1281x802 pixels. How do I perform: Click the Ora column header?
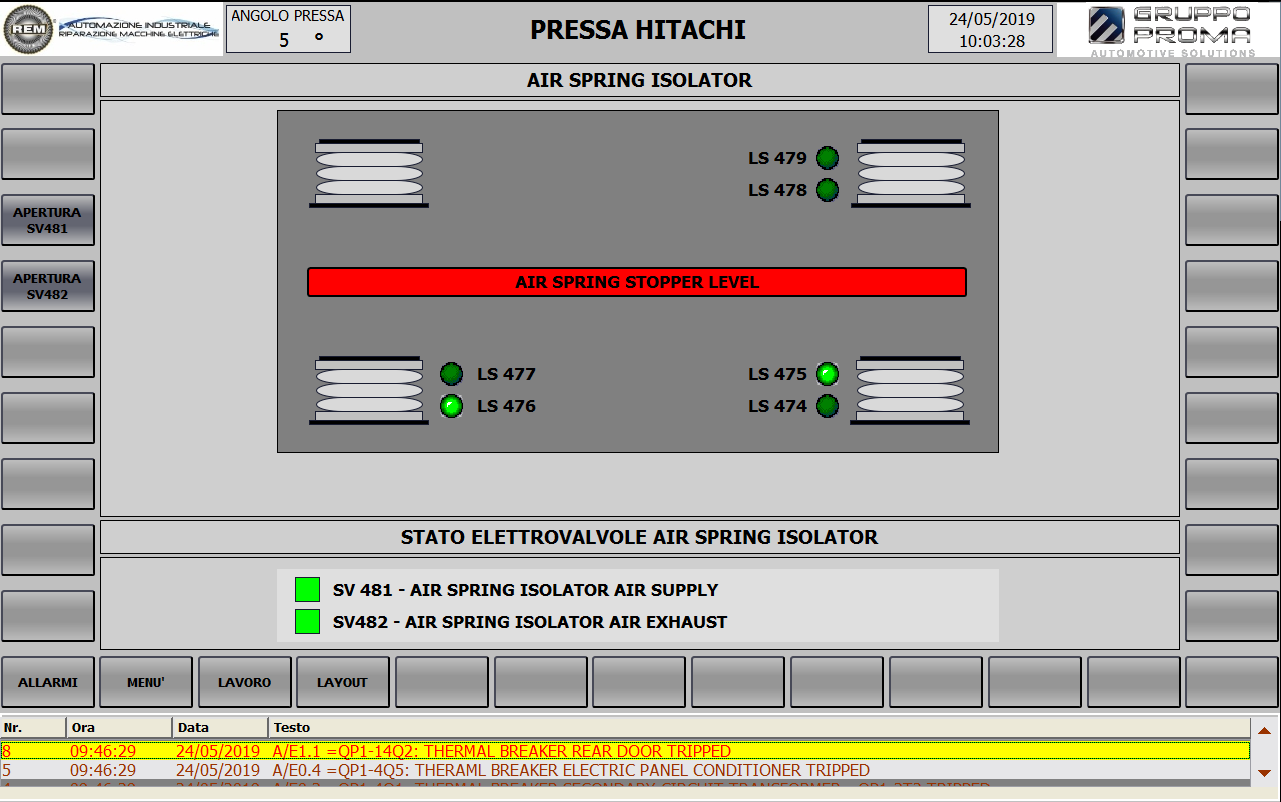120,727
